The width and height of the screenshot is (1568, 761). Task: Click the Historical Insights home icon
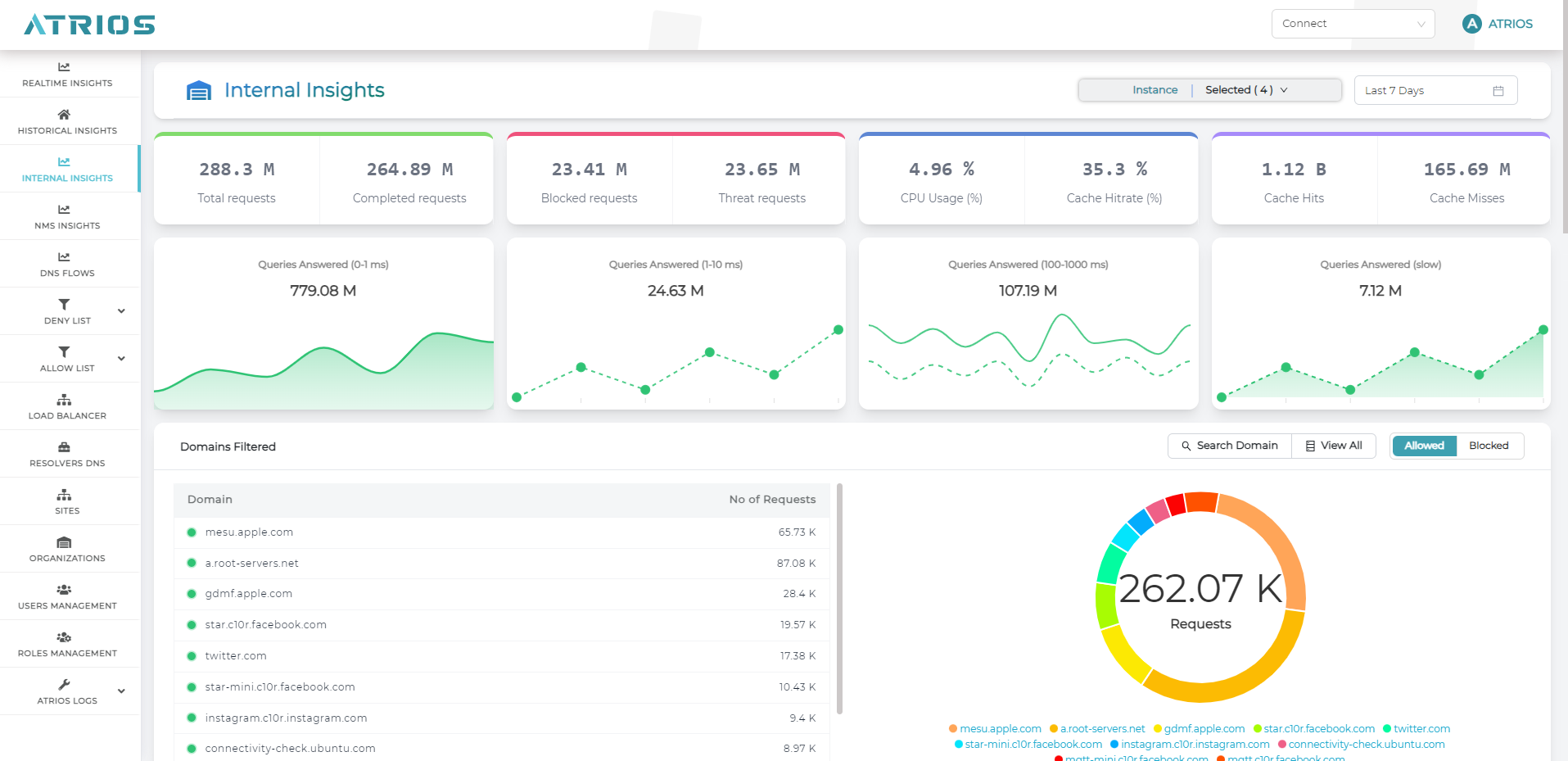[64, 115]
